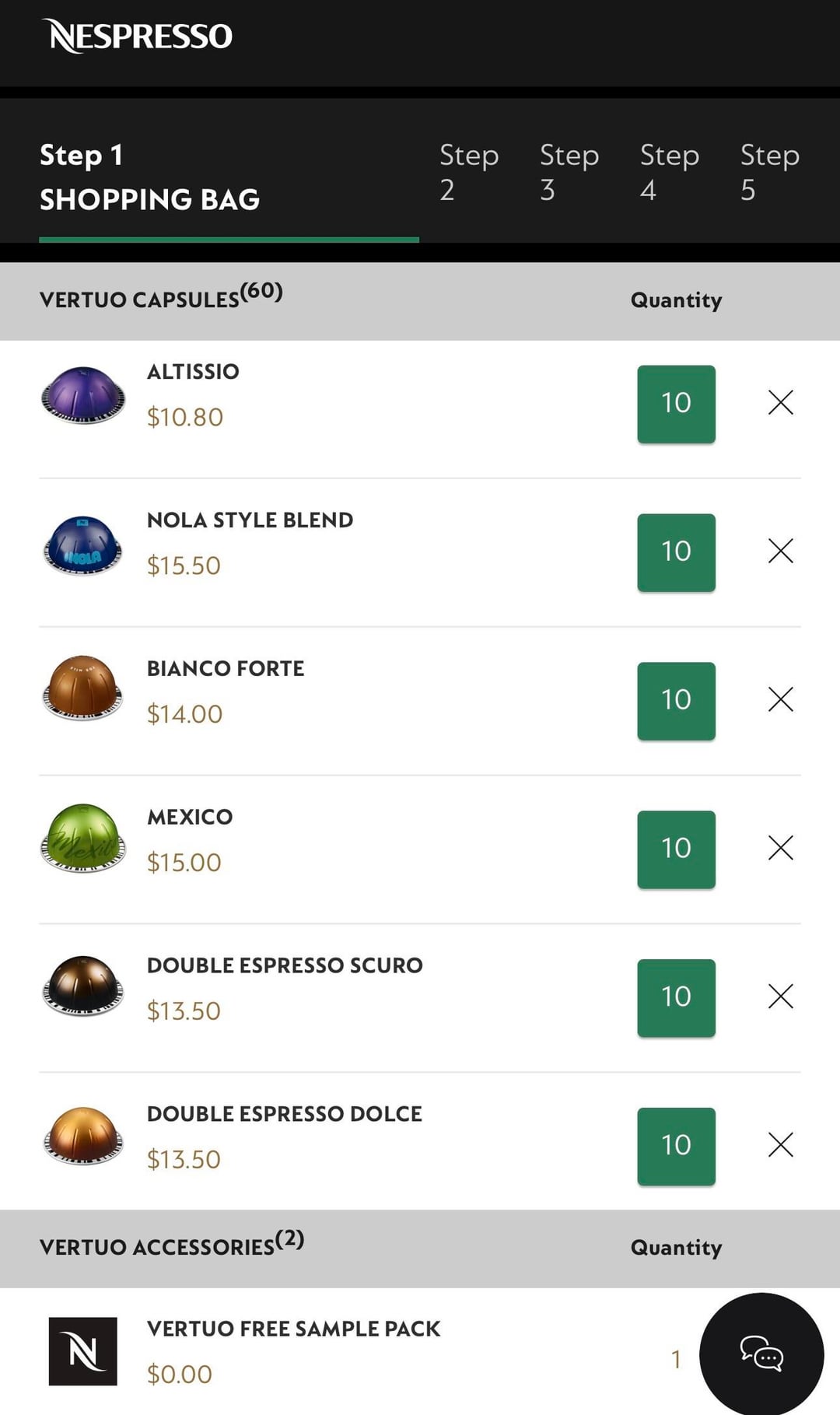Change Double Espresso Scuro quantity
Screen dimensions: 840x1415
pyautogui.click(x=676, y=998)
